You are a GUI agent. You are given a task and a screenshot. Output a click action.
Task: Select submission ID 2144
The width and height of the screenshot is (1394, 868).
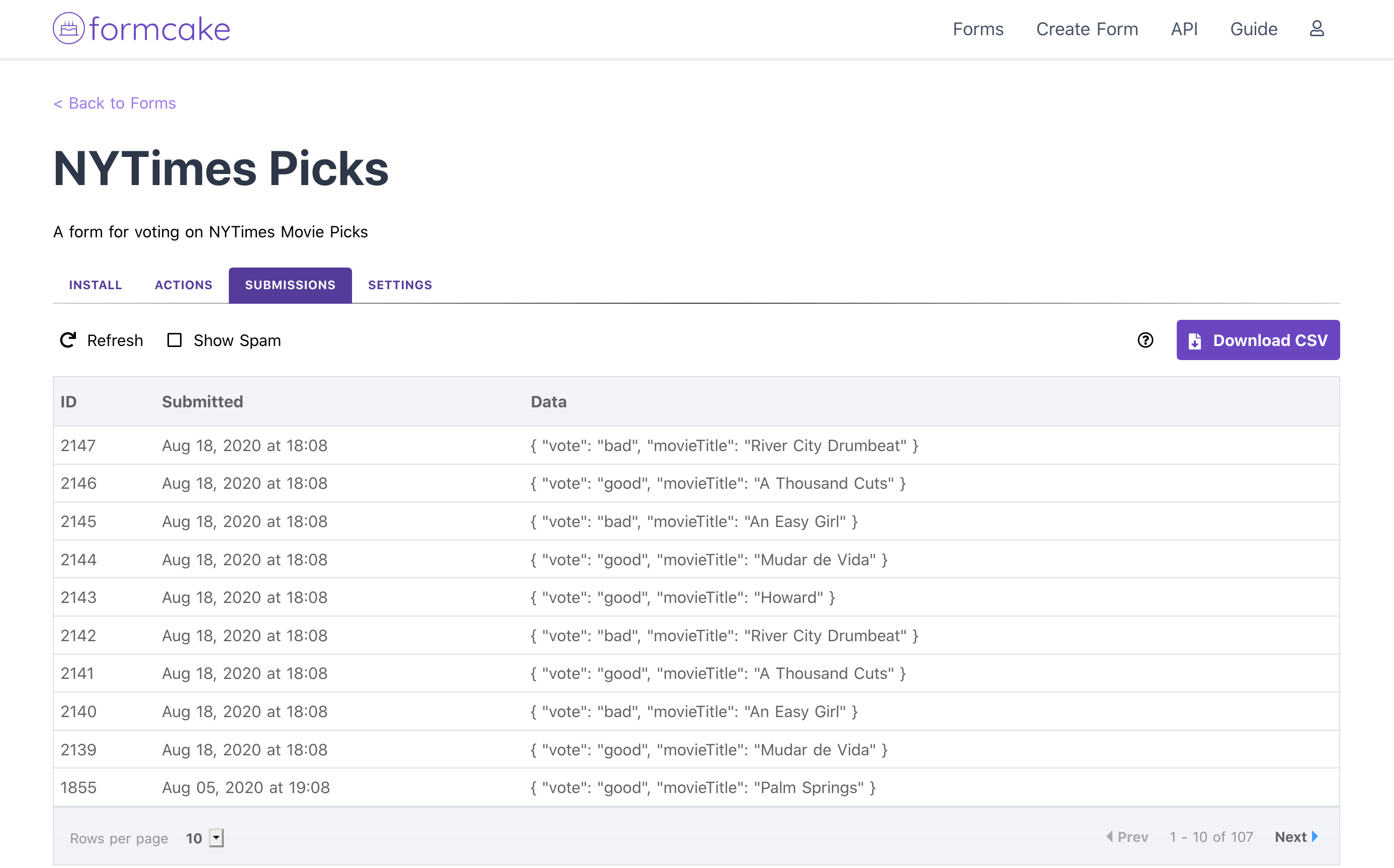tap(78, 560)
